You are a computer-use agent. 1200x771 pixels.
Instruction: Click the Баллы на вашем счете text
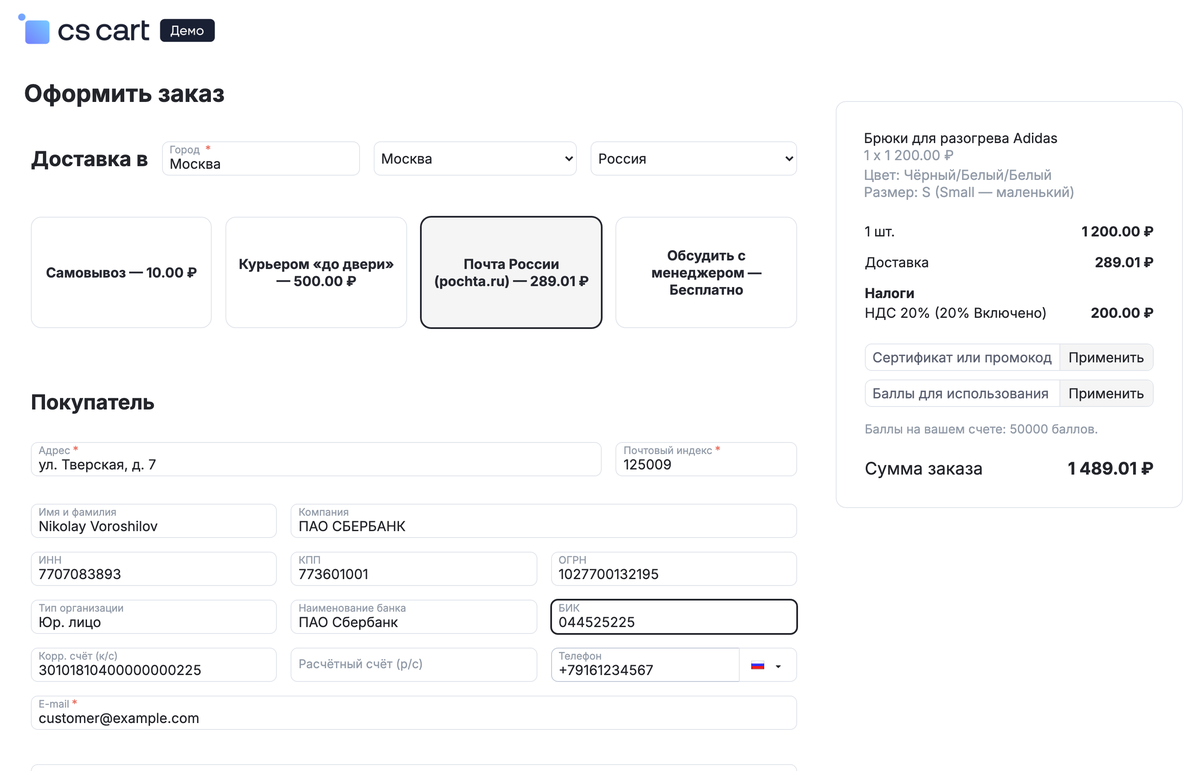tap(981, 429)
